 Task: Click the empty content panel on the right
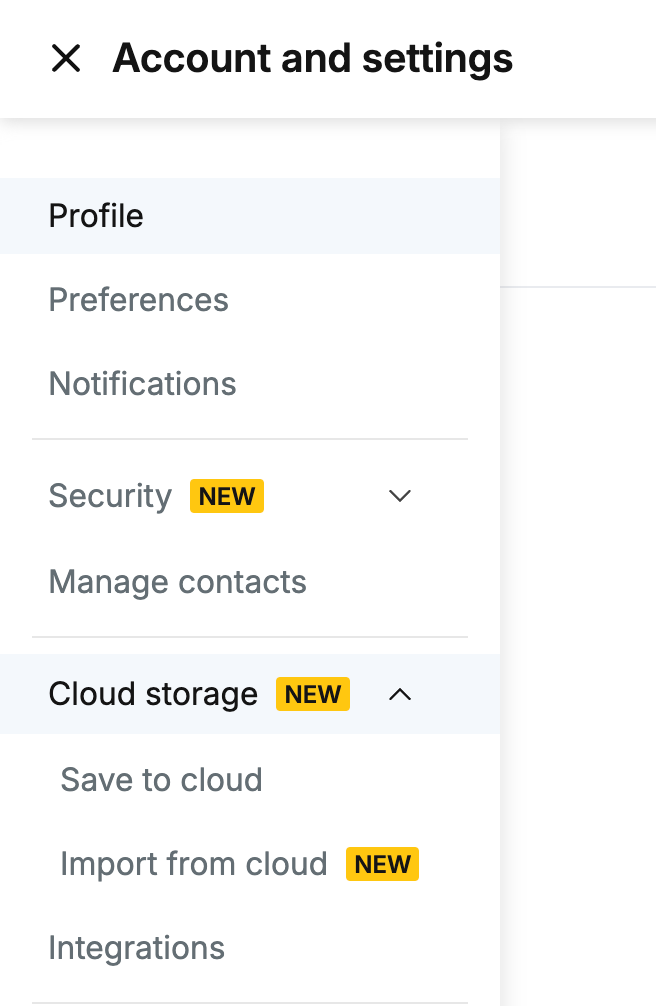[578, 642]
